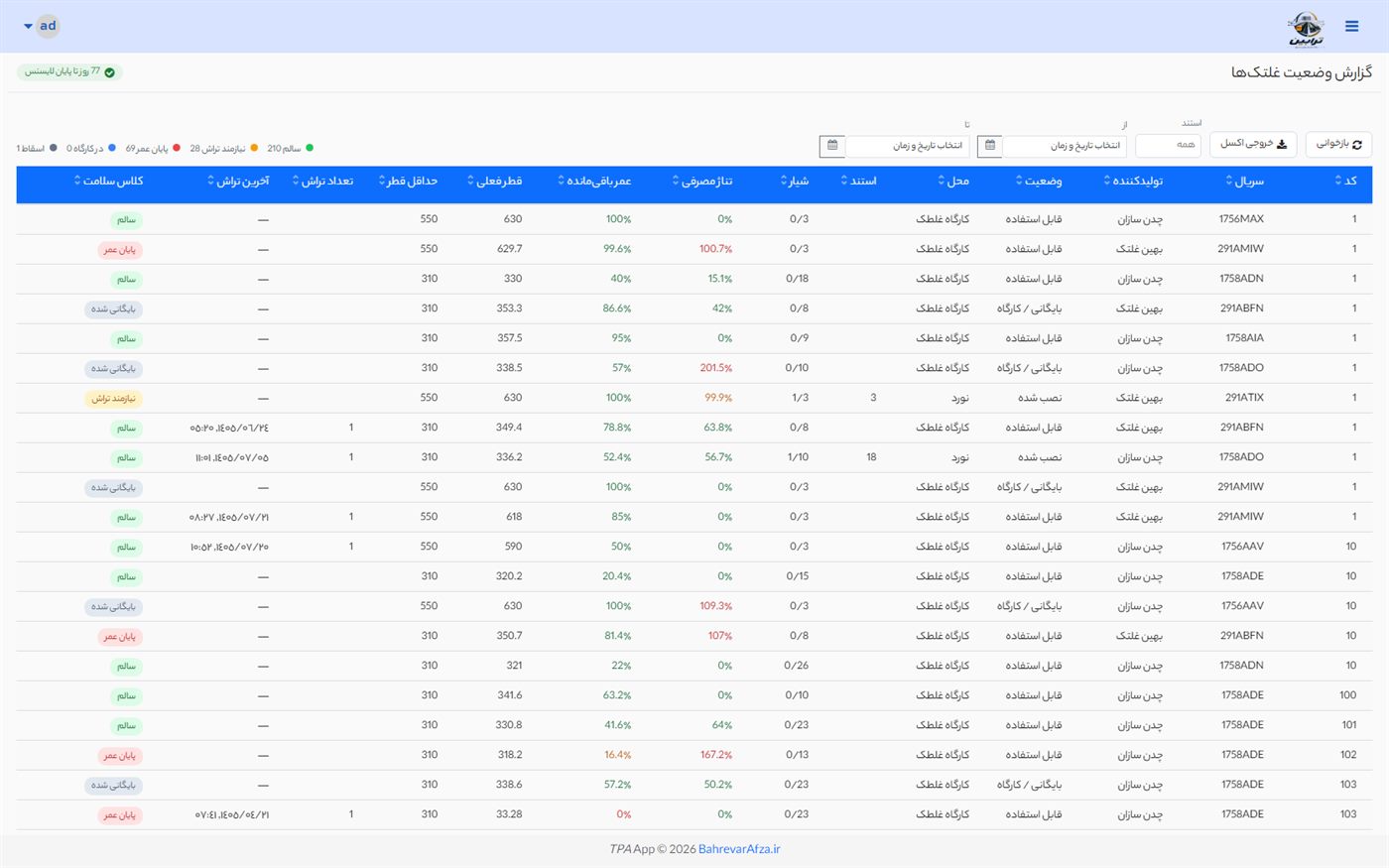The width and height of the screenshot is (1389, 868).
Task: Select the serial cell 291ATIX
Action: [1244, 398]
